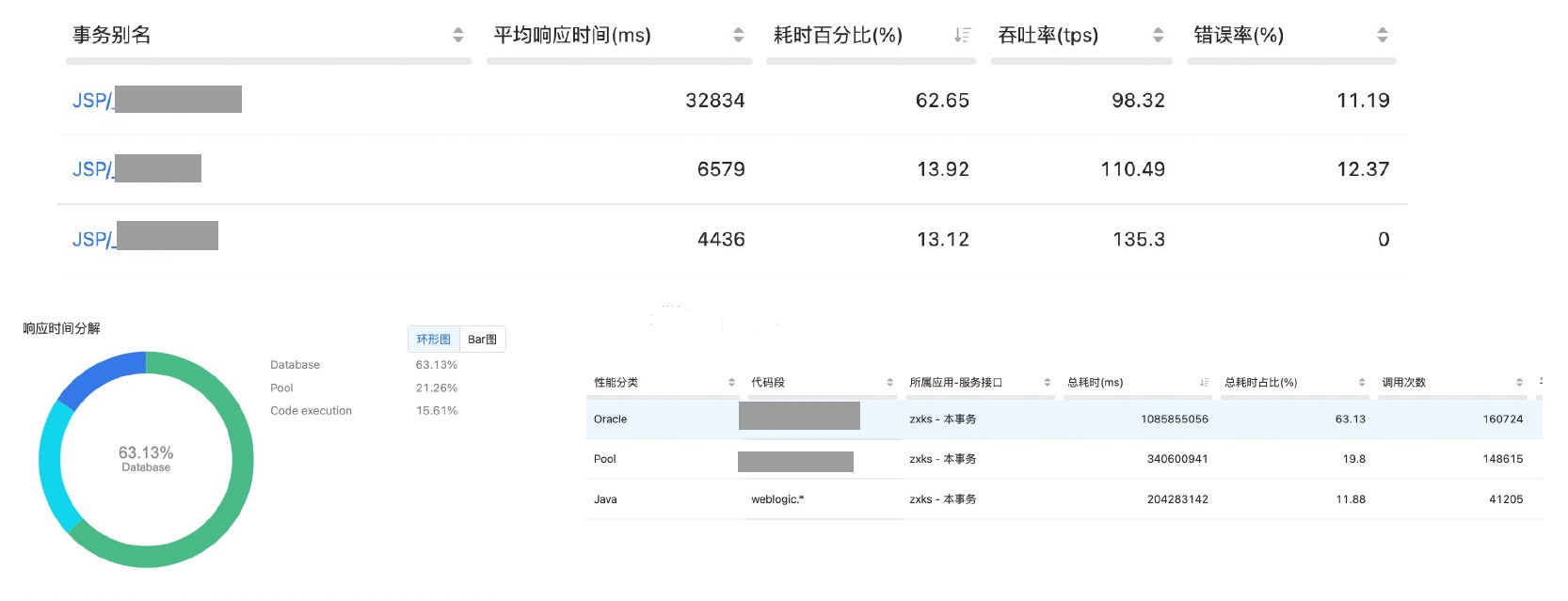
Task: Click the 总耗时占比(%) sort arrows
Action: [1361, 383]
